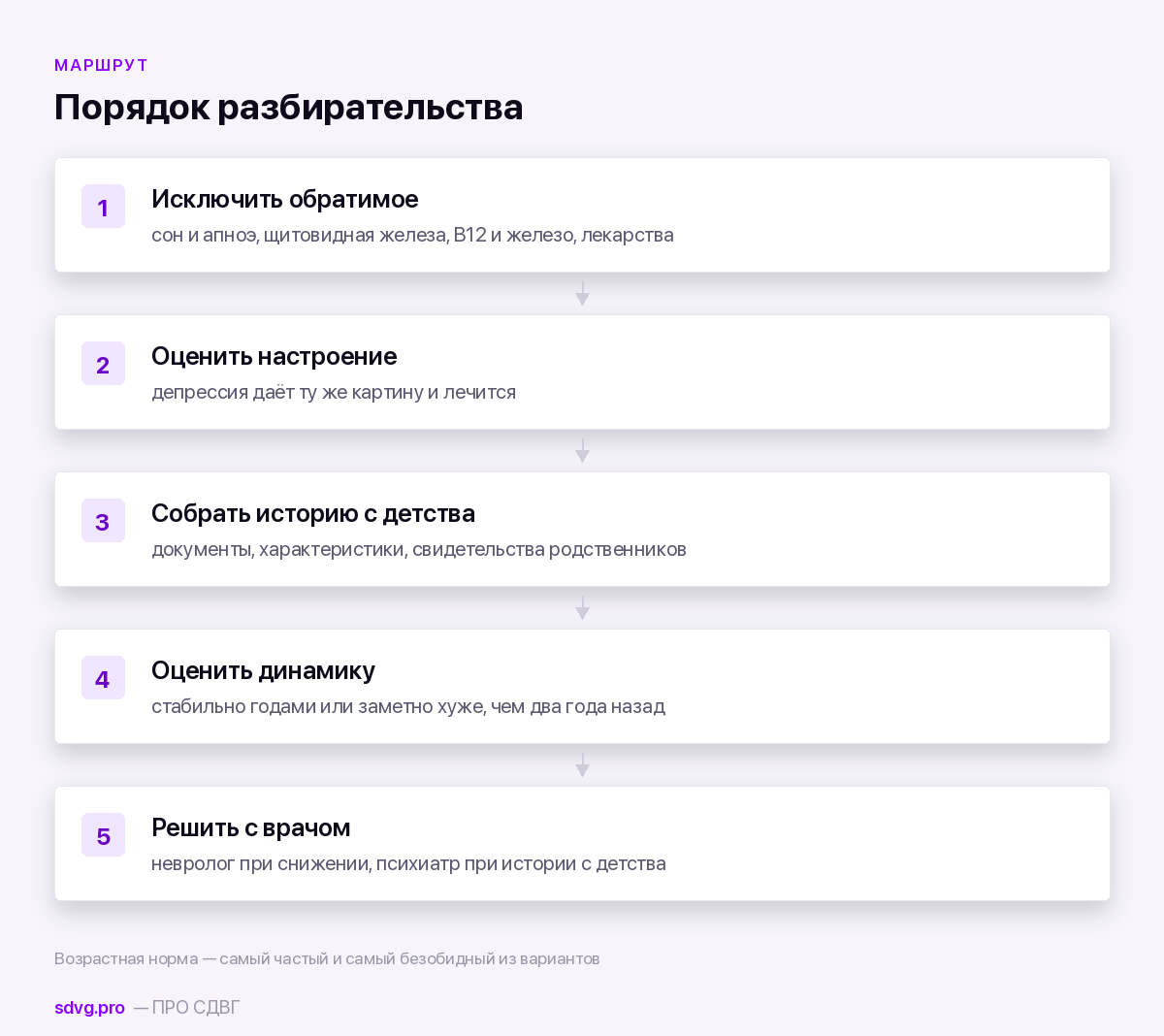Select the heading 'Исключить обратимое'
This screenshot has width=1164, height=1036.
(285, 199)
